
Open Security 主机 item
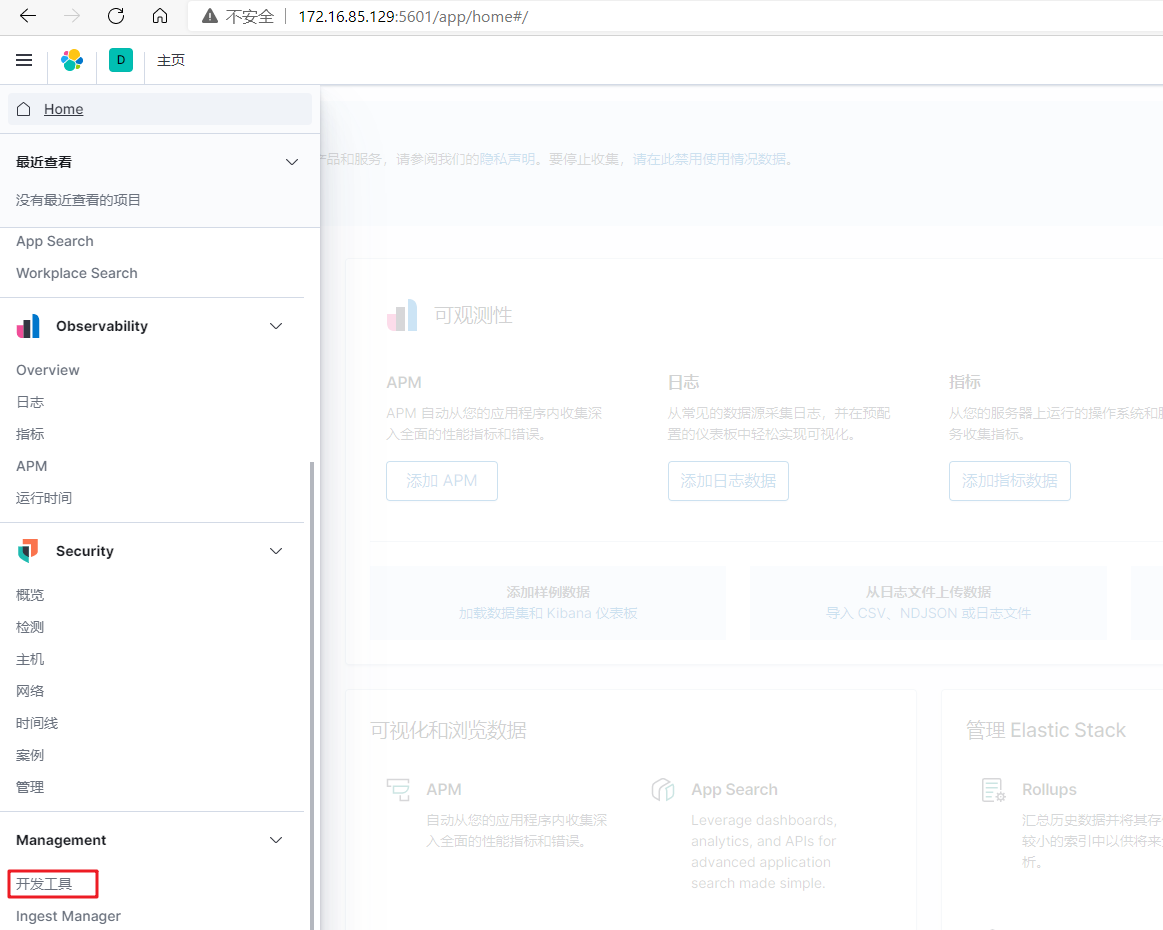(30, 659)
